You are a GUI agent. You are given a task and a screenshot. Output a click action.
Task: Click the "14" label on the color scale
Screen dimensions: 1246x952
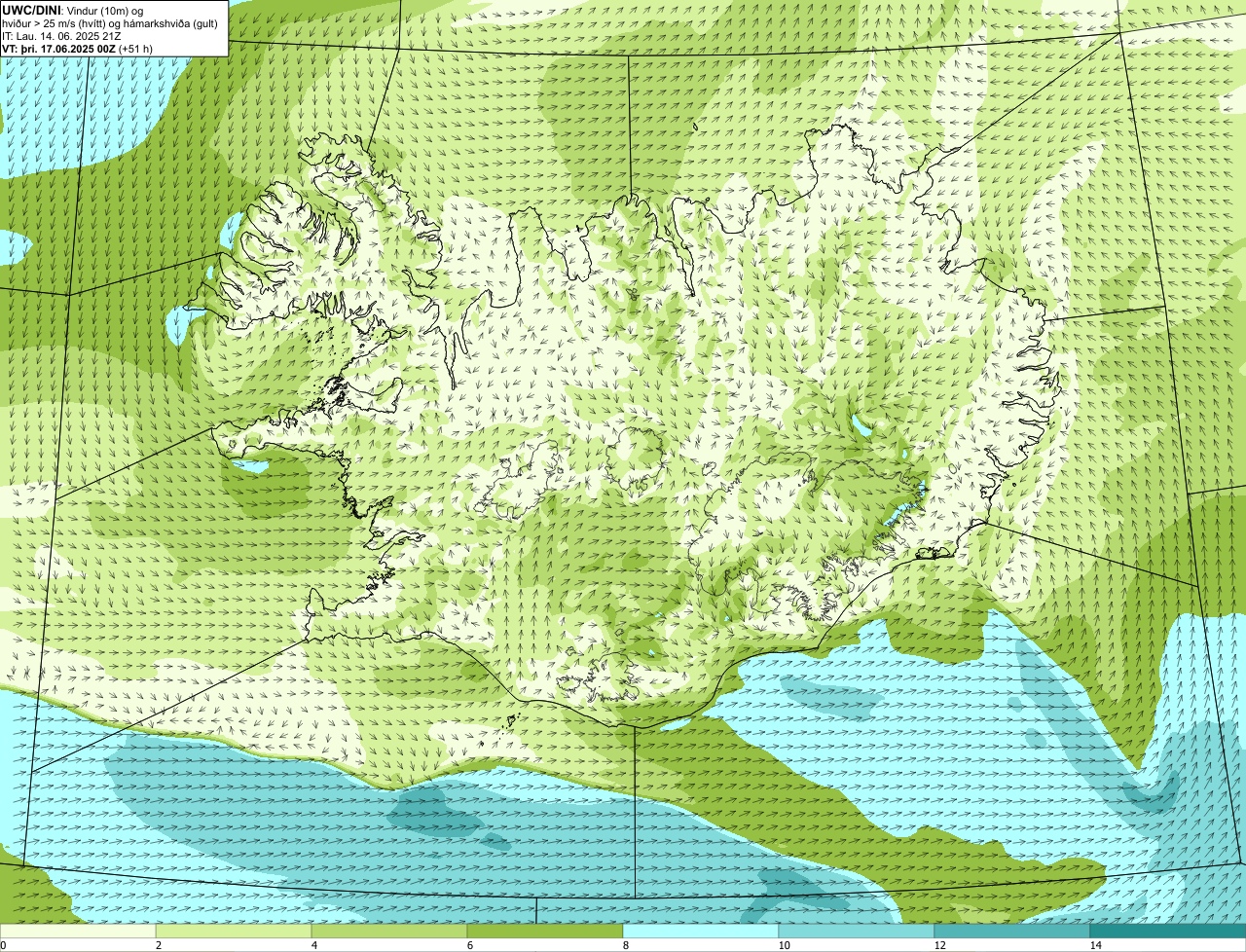coord(1095,945)
